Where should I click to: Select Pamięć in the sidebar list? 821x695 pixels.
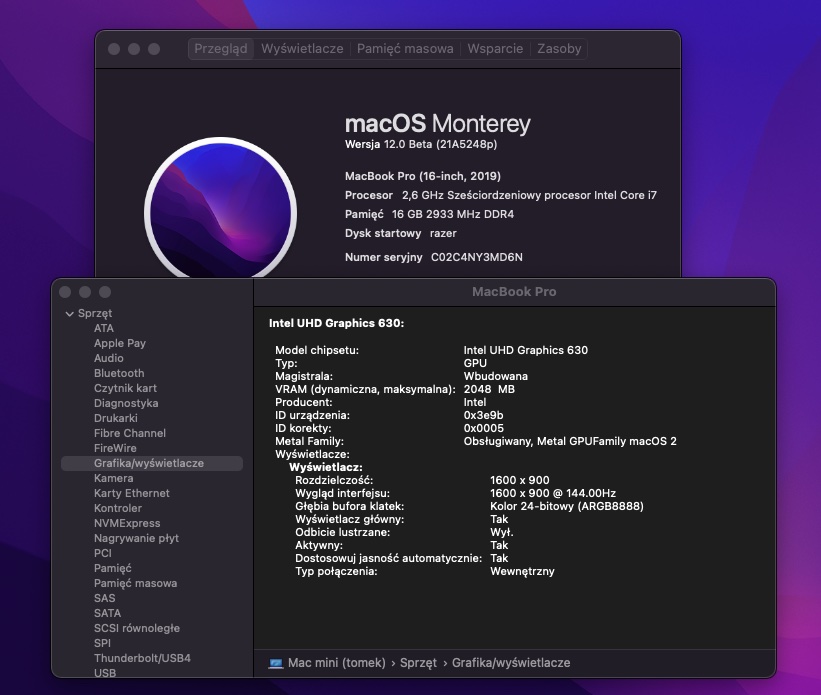coord(113,568)
